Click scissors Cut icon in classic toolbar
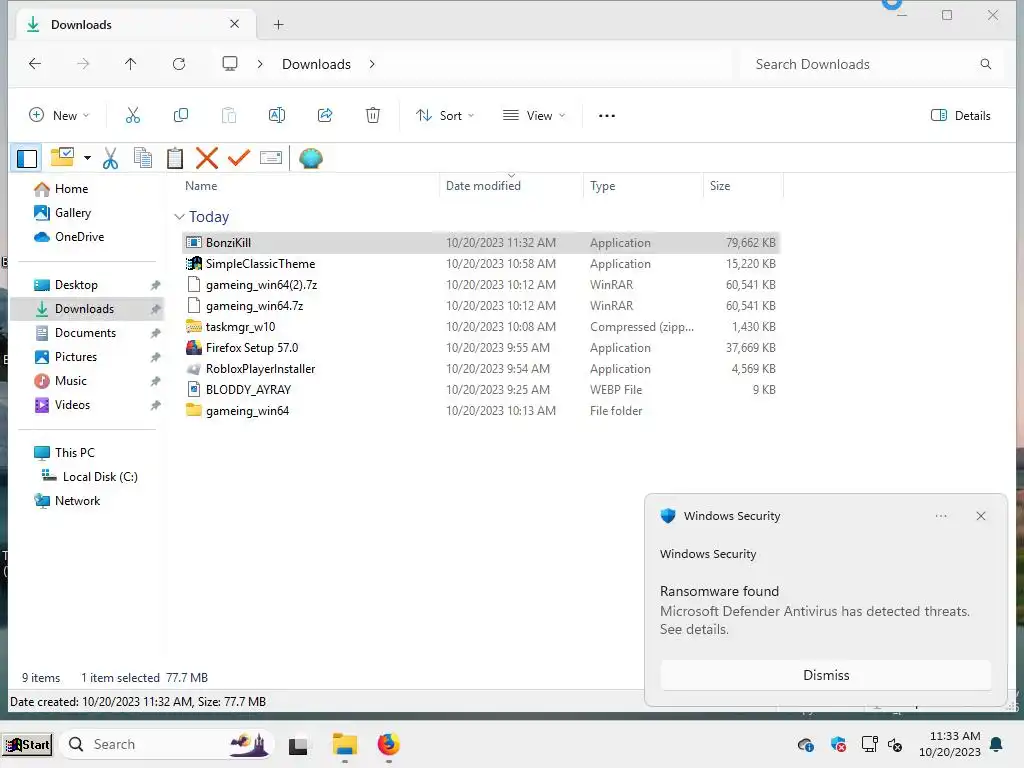1024x768 pixels. 110,158
